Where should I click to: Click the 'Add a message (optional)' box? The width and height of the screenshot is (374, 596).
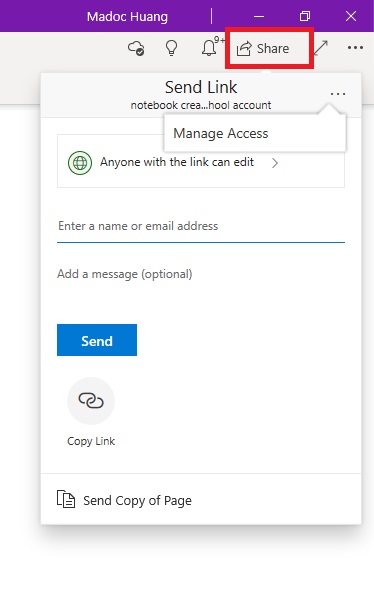201,274
